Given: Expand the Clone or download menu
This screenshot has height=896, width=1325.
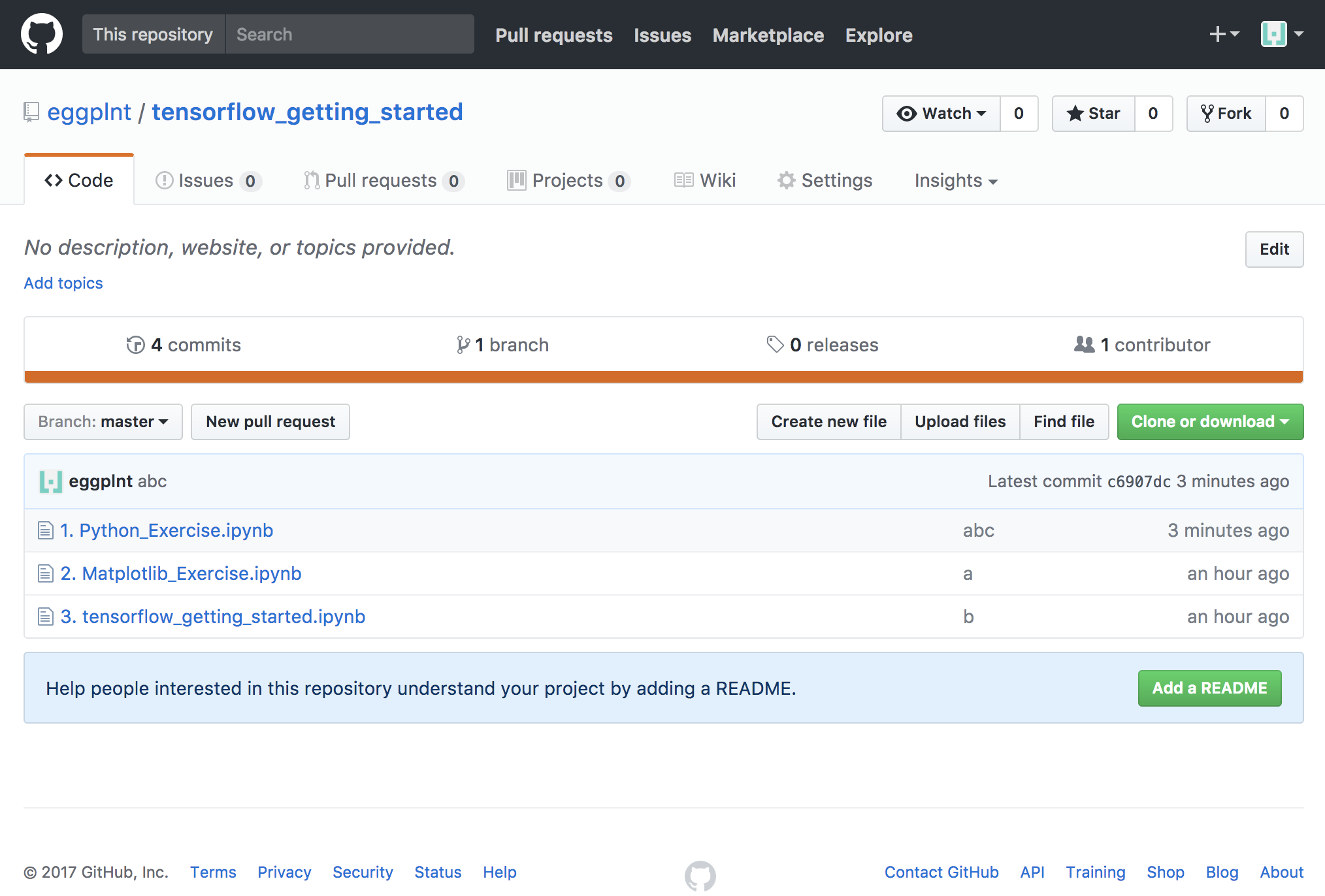Looking at the screenshot, I should [x=1210, y=422].
